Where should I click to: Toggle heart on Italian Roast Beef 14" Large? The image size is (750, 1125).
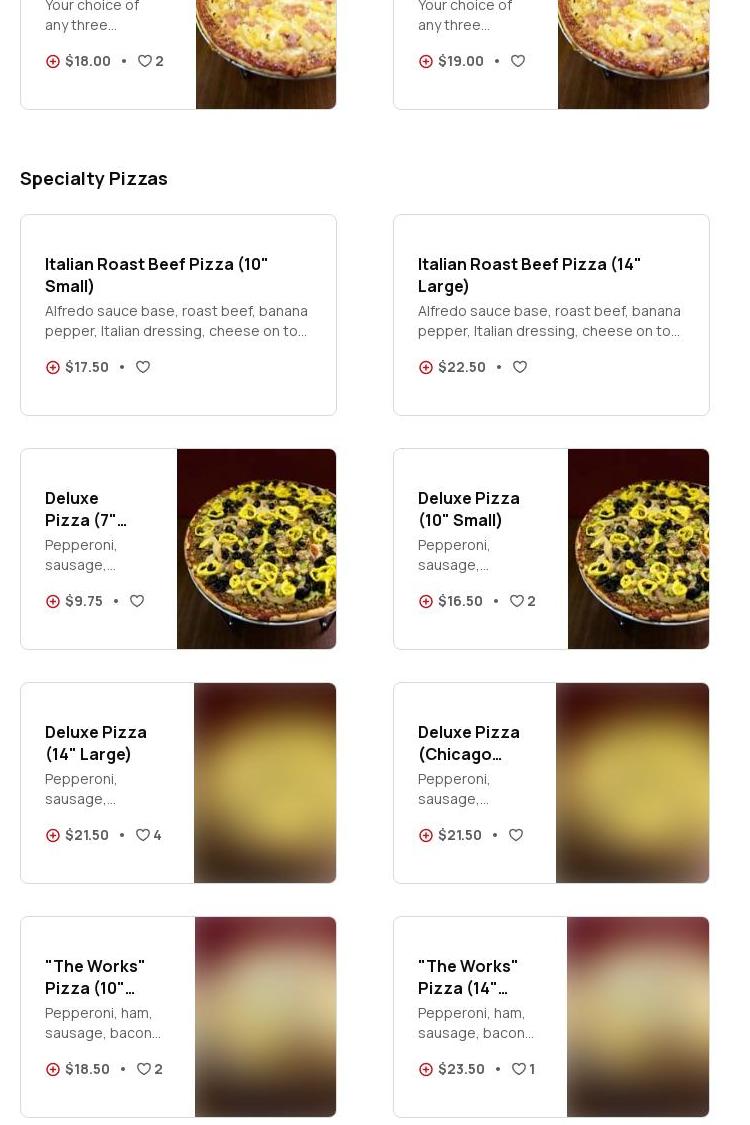click(520, 367)
